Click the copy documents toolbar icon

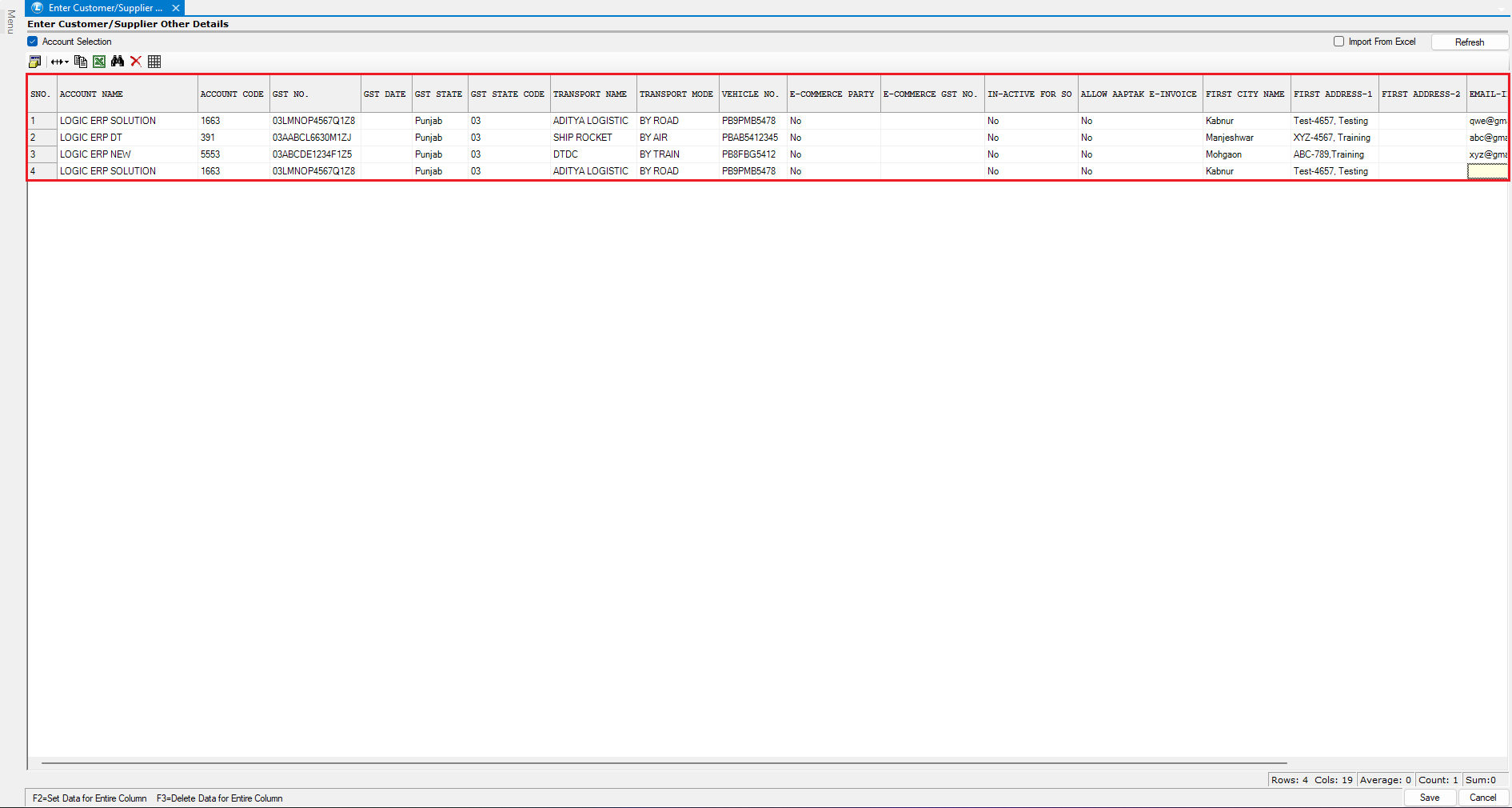80,62
